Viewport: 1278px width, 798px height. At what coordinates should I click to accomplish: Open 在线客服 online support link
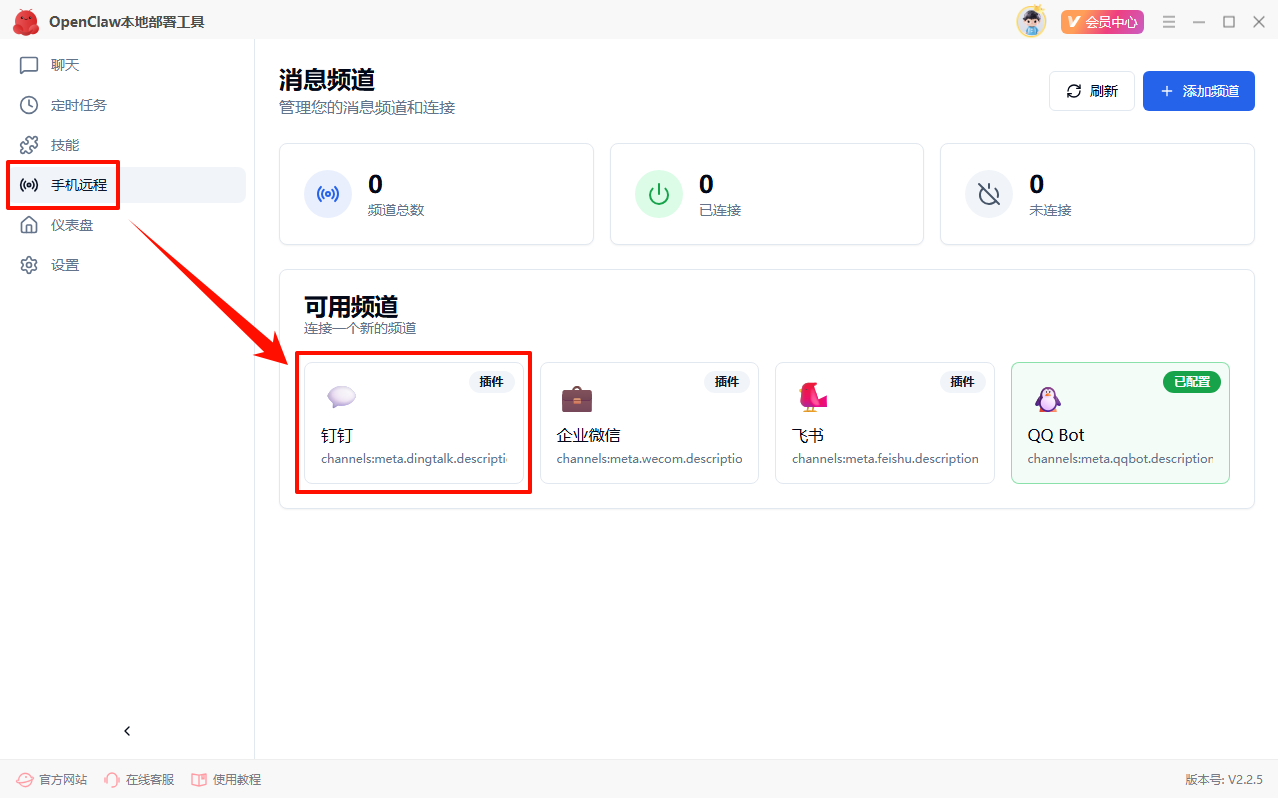[x=139, y=779]
